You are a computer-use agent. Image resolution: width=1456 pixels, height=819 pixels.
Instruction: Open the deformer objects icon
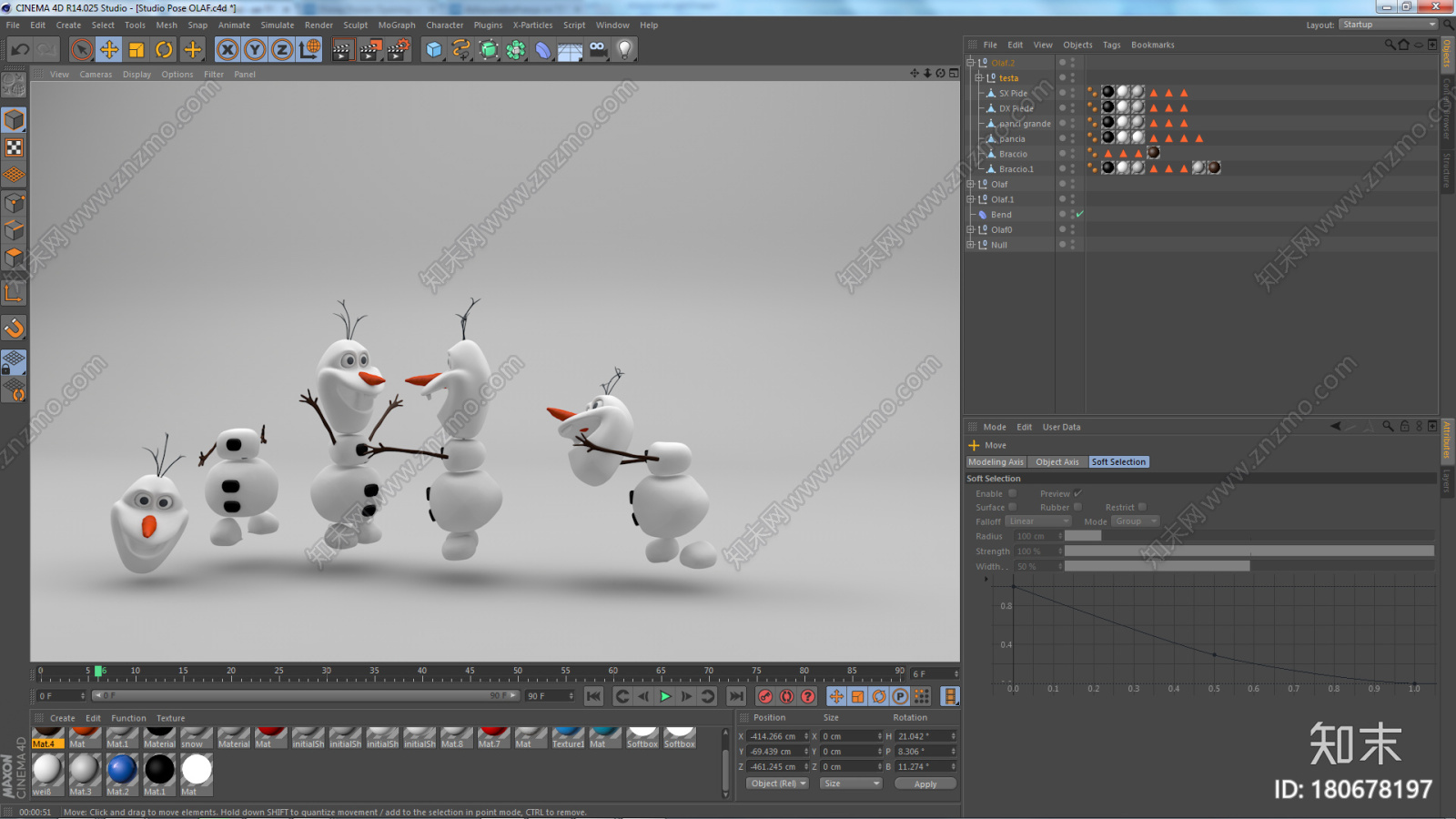[543, 49]
